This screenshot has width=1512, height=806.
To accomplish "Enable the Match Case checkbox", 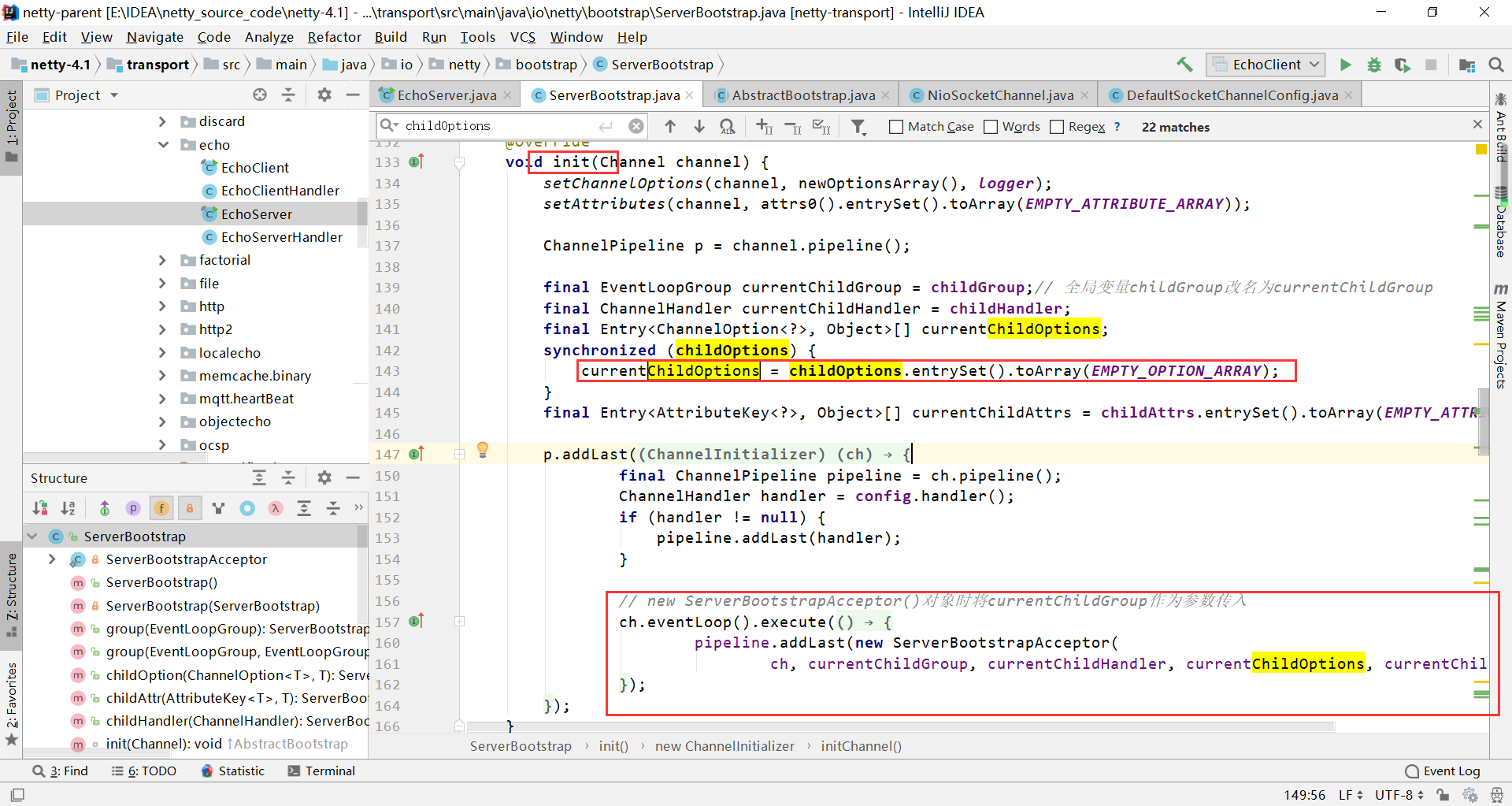I will pyautogui.click(x=896, y=127).
